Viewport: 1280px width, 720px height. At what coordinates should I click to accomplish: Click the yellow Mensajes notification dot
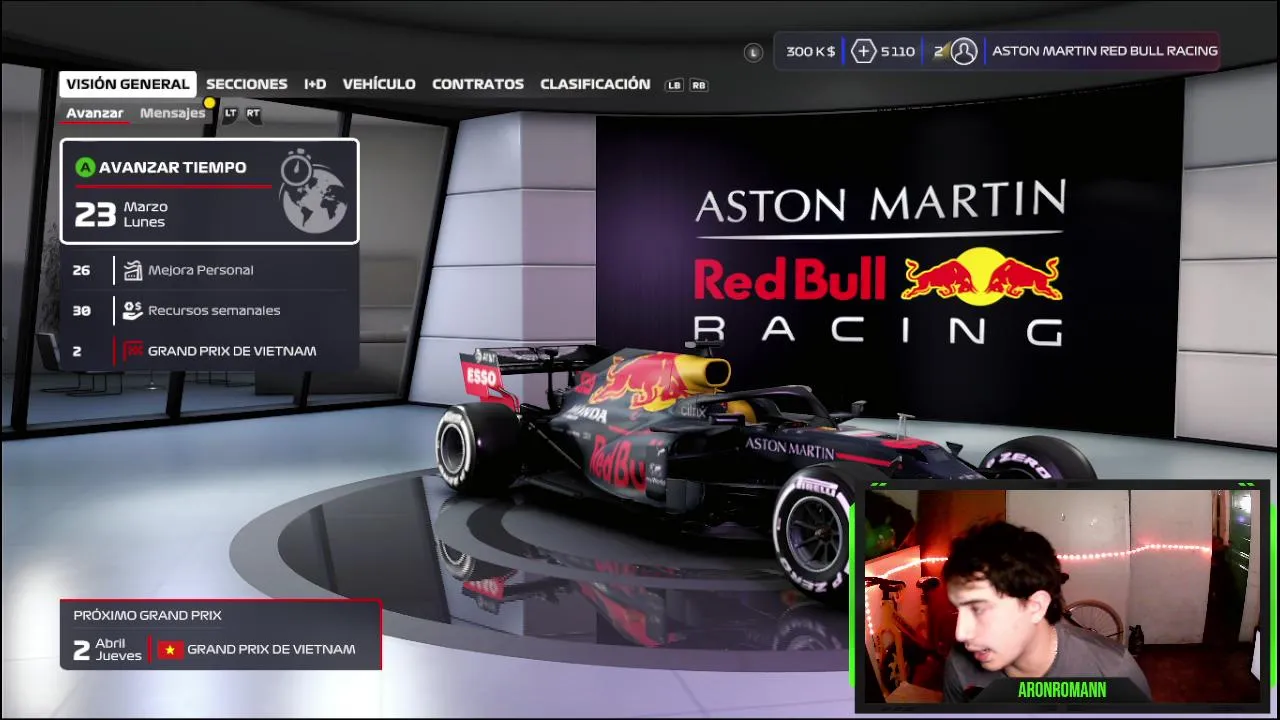coord(209,103)
